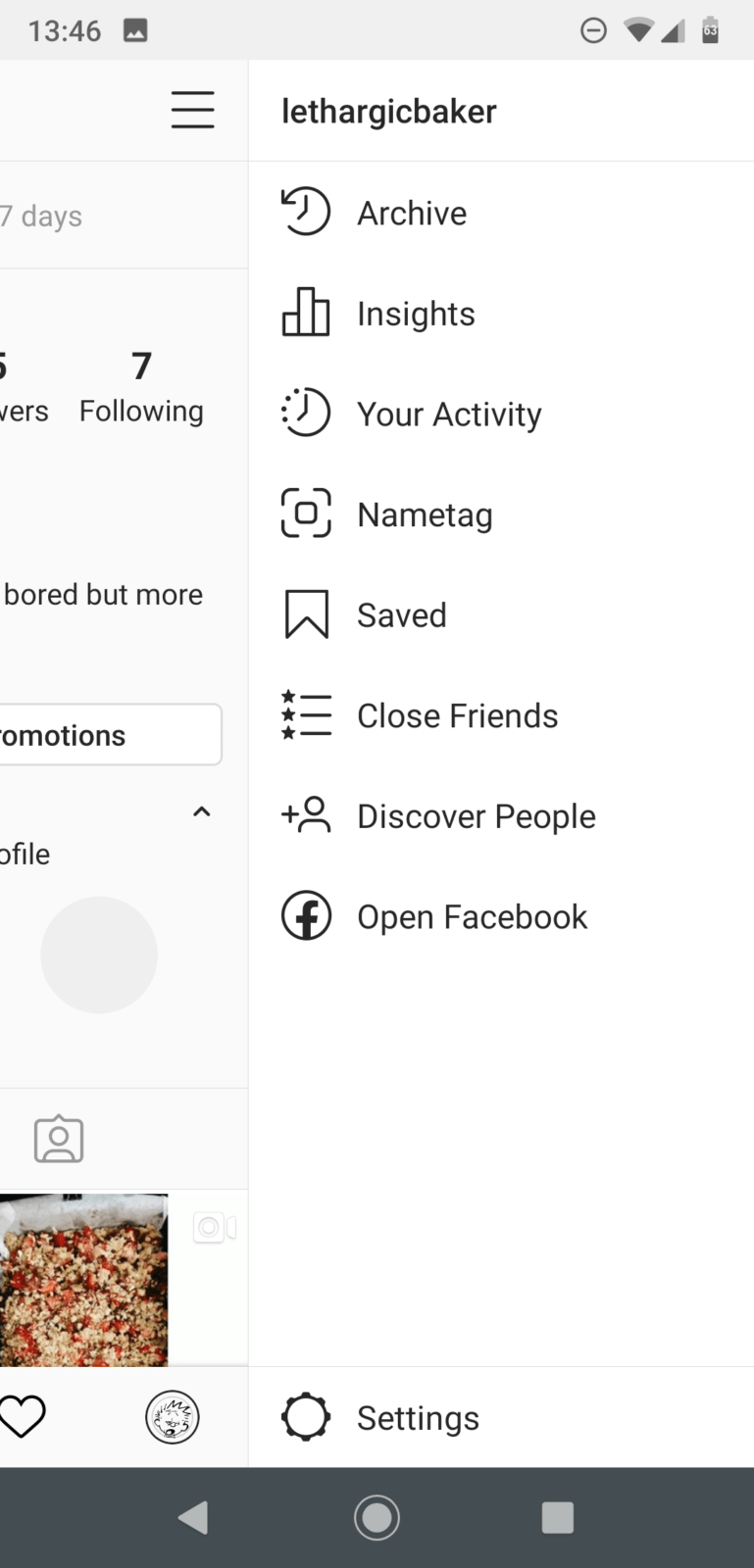The height and width of the screenshot is (1568, 754).
Task: Open the Following count
Action: [x=141, y=387]
